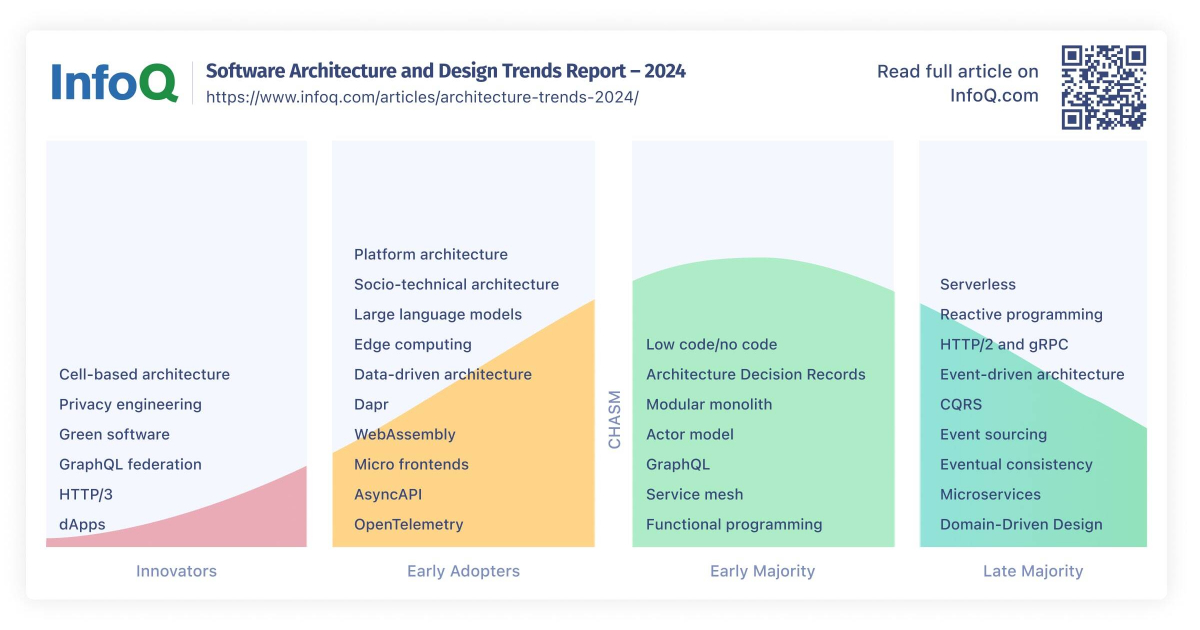
Task: Select the Early Majority category label
Action: point(762,571)
